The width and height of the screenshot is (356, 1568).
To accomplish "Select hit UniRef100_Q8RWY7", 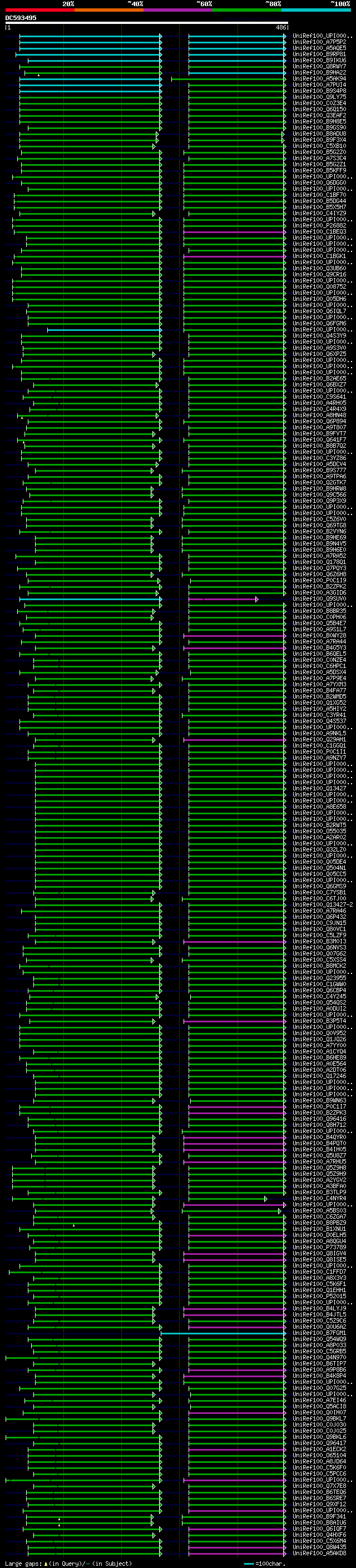I will coord(319,66).
